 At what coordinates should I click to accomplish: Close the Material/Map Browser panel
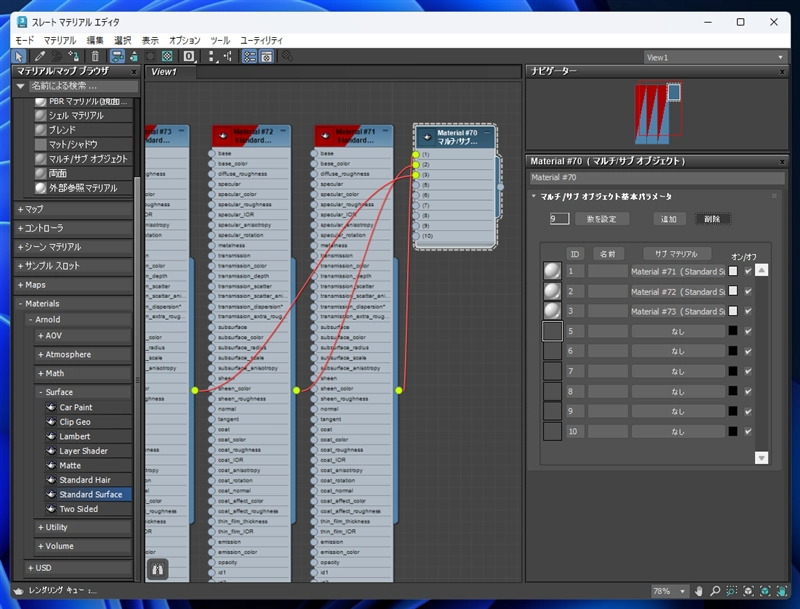pyautogui.click(x=134, y=72)
